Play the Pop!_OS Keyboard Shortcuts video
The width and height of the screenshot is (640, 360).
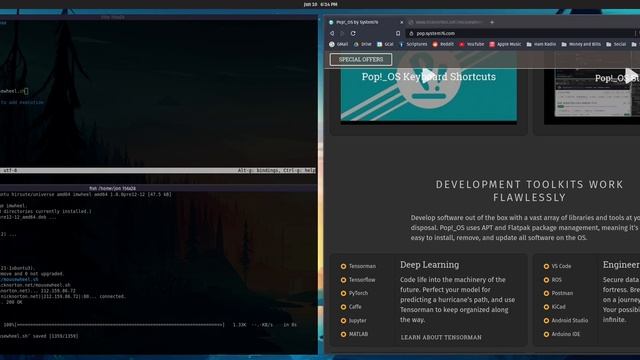coord(428,76)
